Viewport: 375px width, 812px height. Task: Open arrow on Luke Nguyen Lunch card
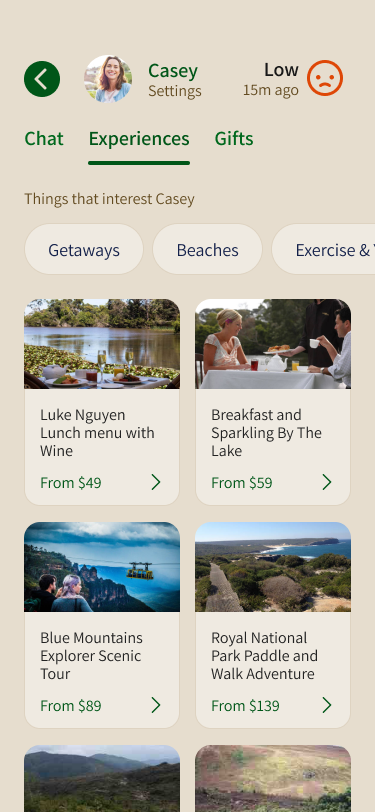click(x=156, y=483)
